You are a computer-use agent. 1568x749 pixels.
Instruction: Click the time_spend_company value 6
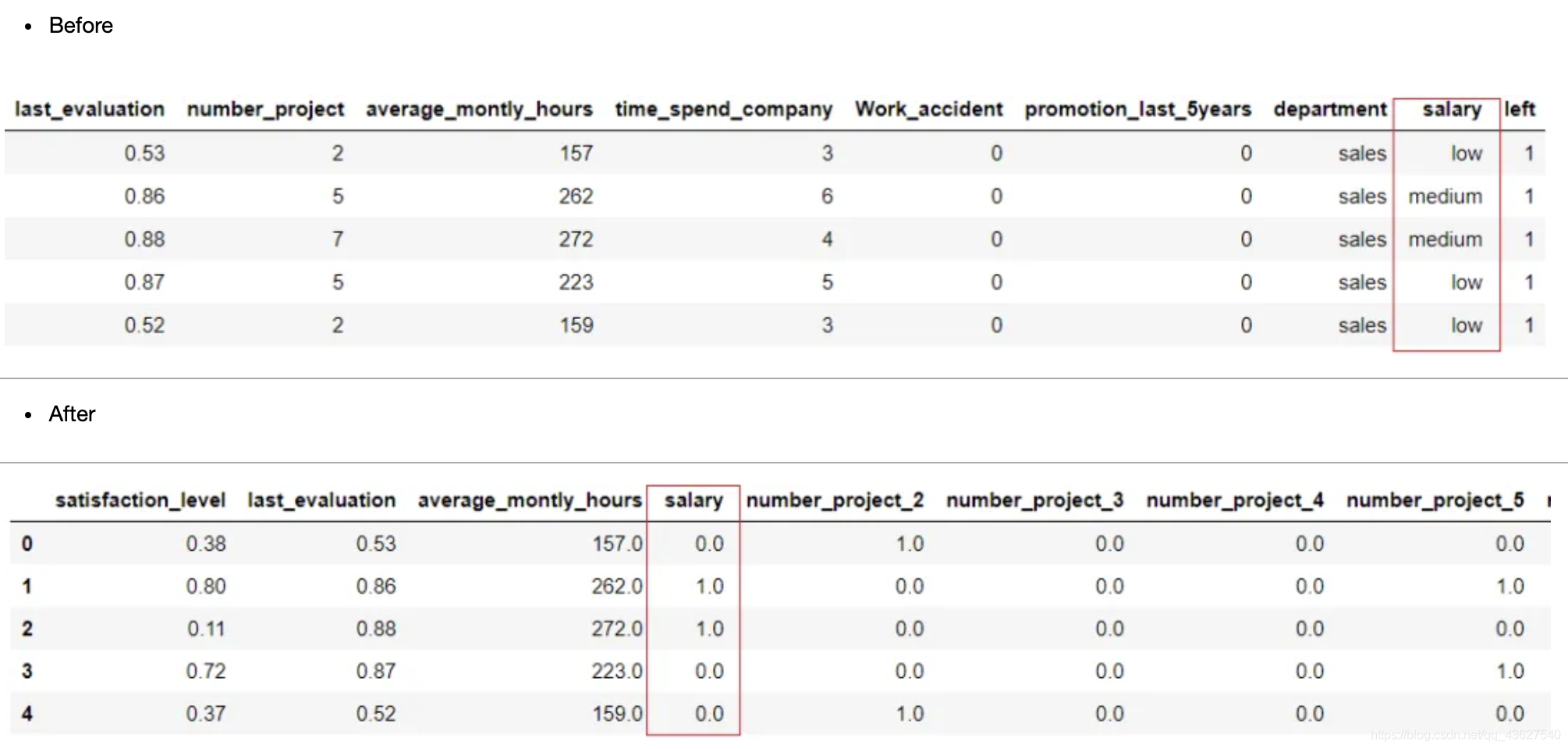point(827,196)
